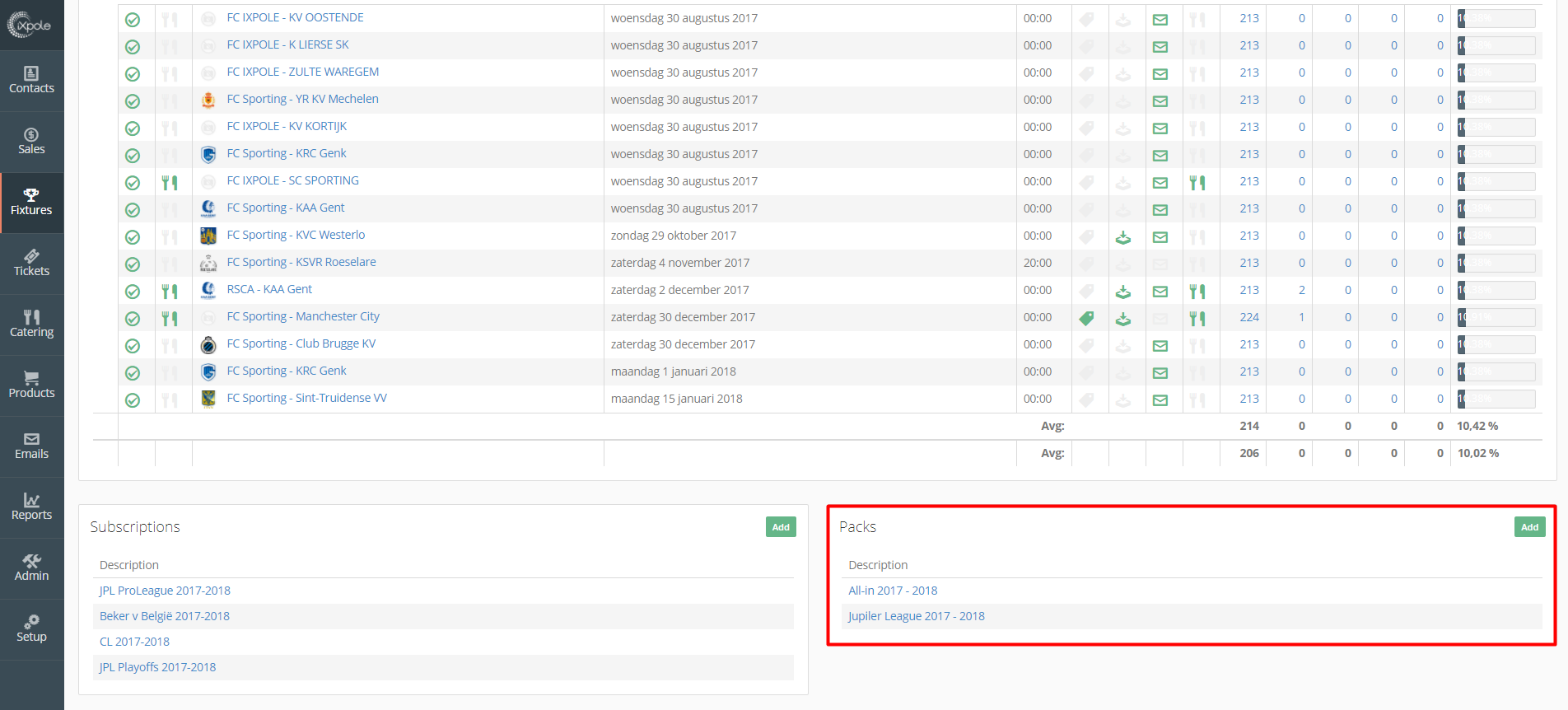Screen dimensions: 1568x710
Task: Open Products in the sidebar
Action: (31, 385)
